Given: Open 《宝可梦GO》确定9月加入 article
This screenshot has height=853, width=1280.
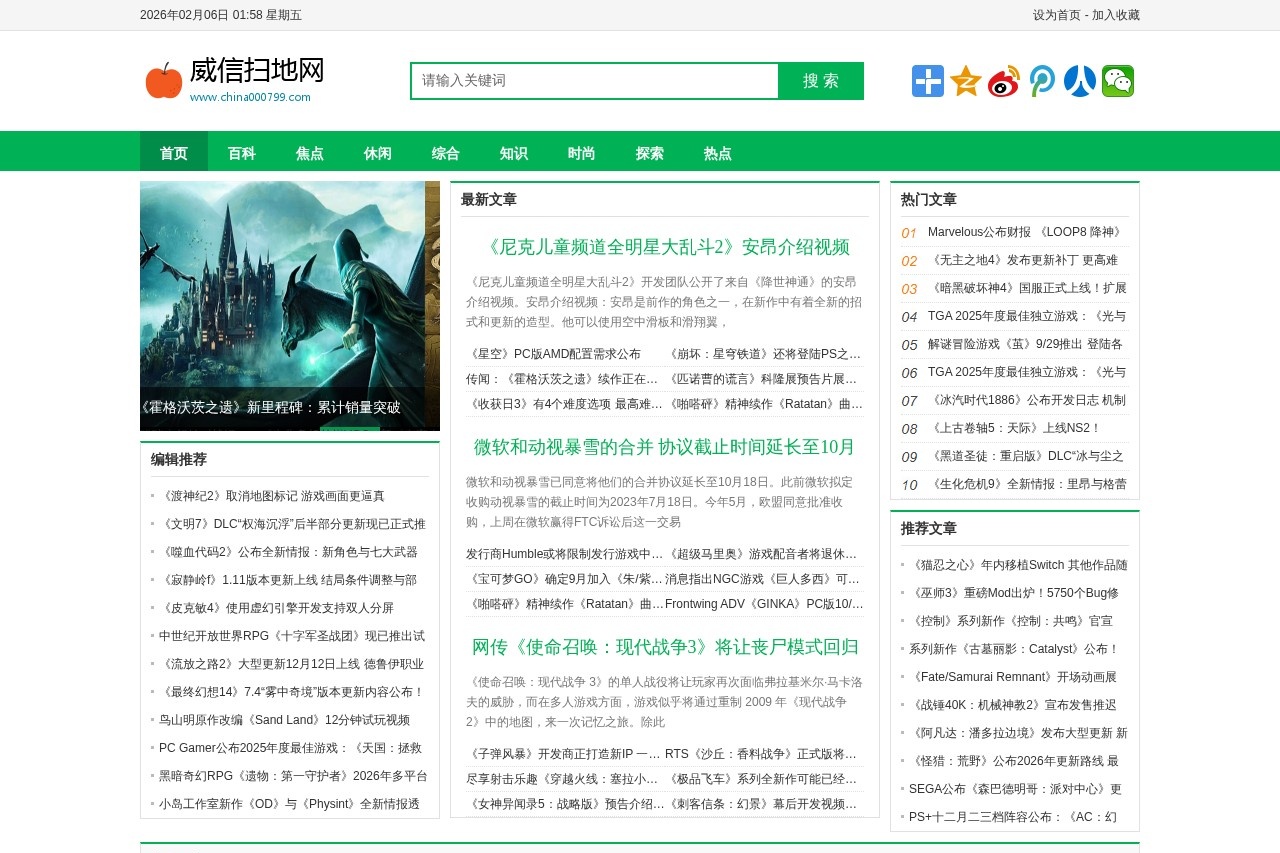Looking at the screenshot, I should tap(565, 579).
